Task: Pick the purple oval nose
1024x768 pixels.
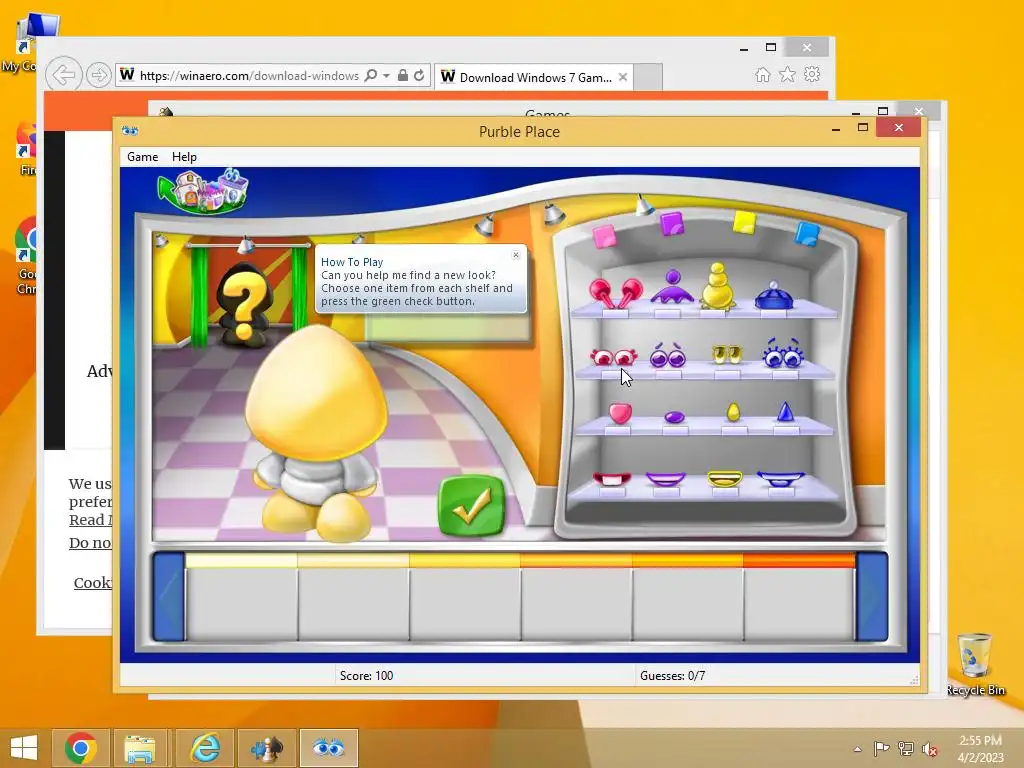Action: coord(674,417)
